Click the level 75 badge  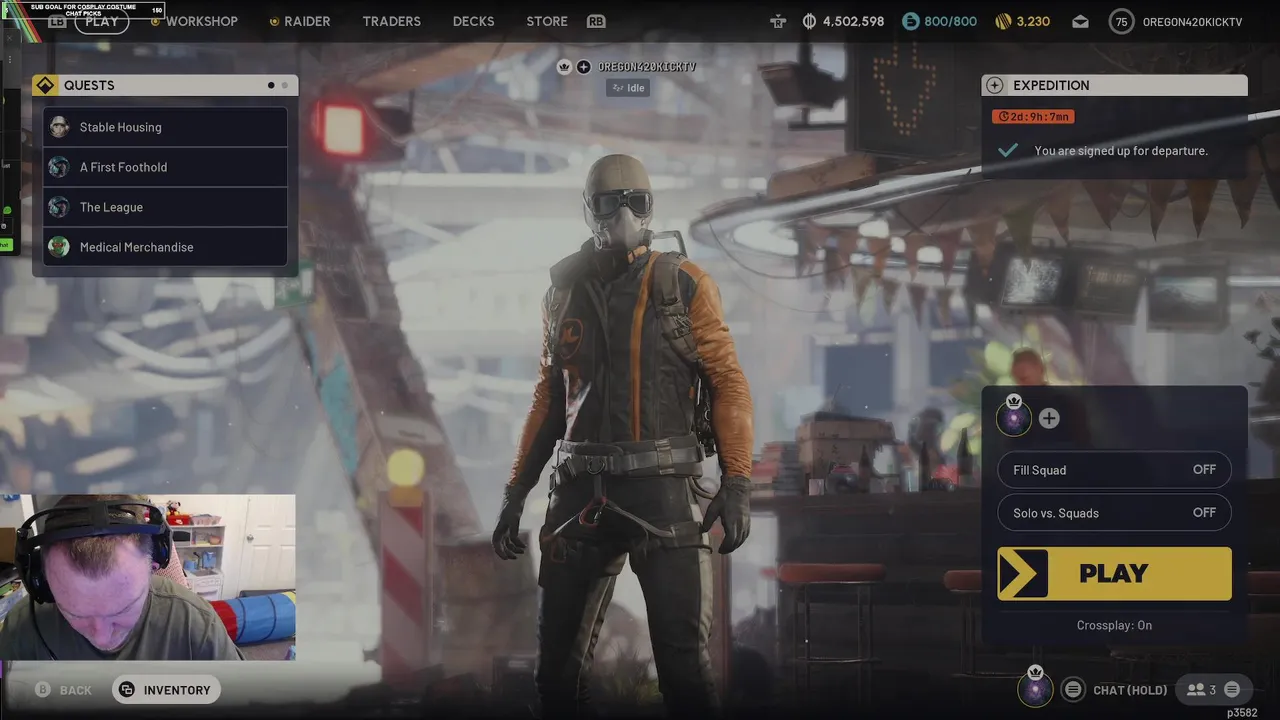pos(1121,21)
